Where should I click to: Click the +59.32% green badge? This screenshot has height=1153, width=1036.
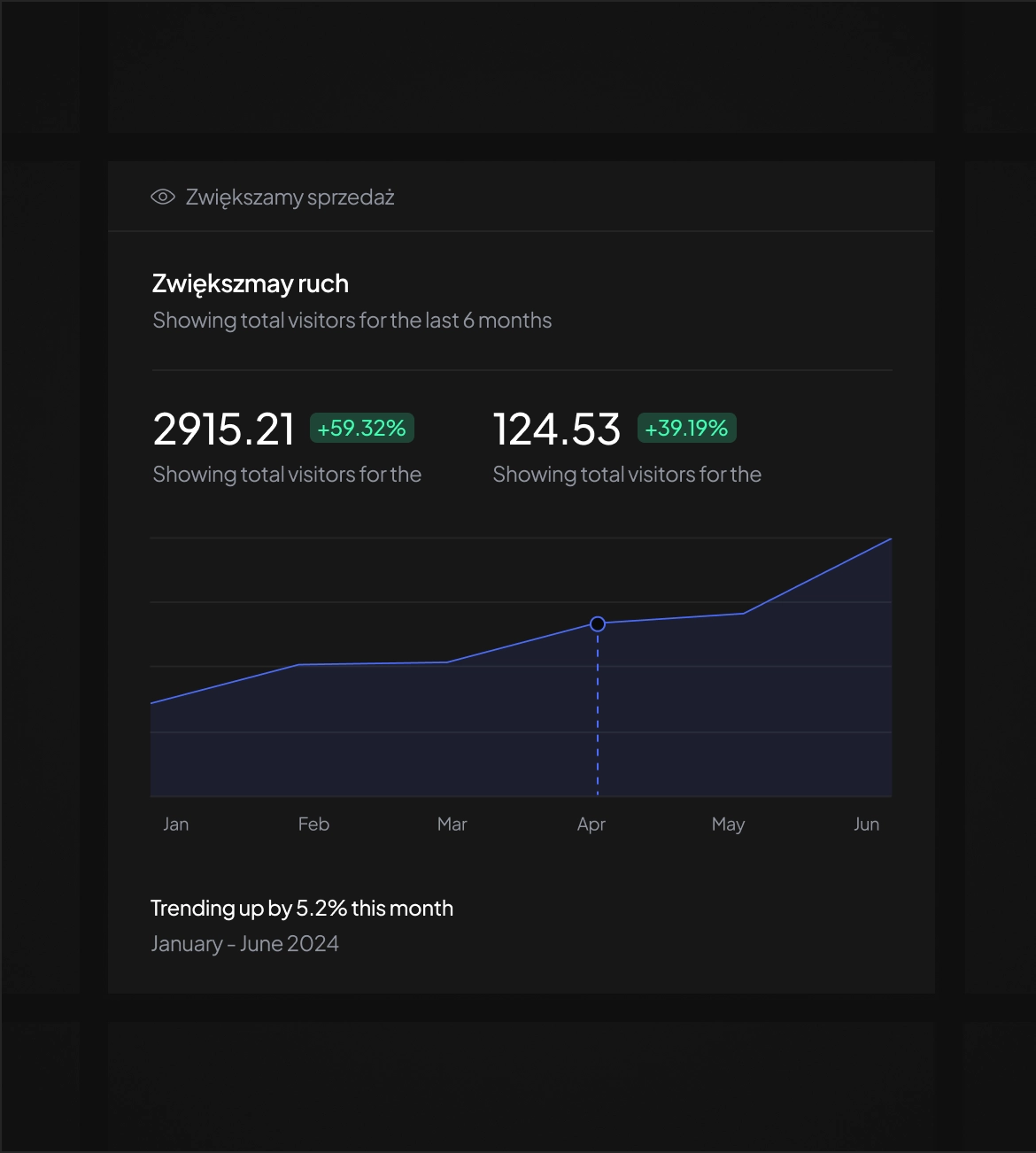[361, 429]
